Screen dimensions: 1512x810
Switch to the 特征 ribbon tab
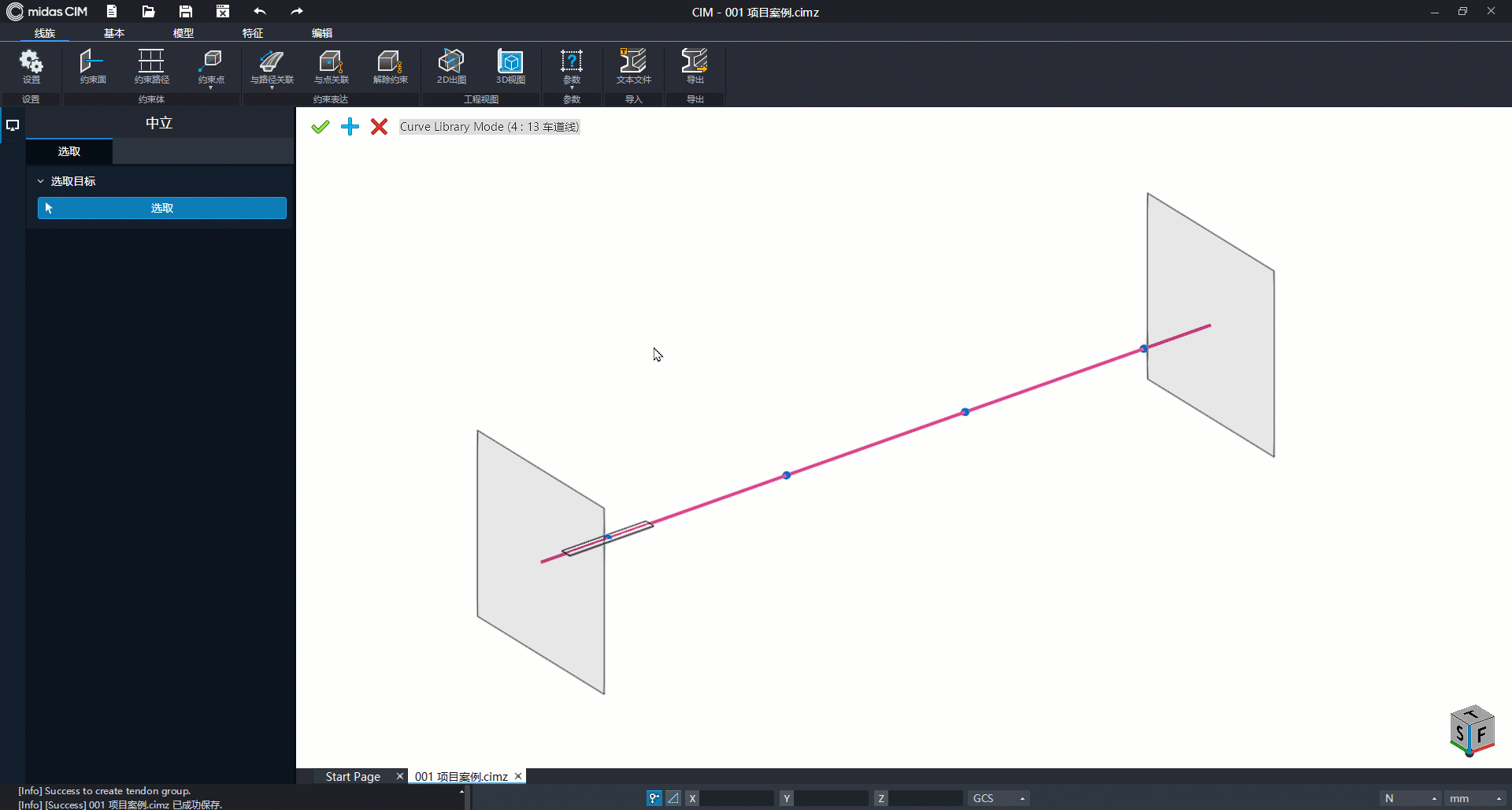253,33
